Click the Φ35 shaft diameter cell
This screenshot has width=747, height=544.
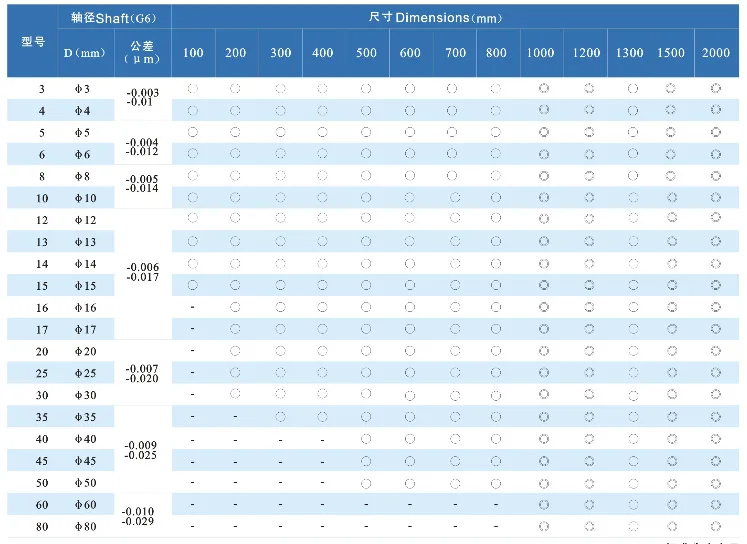tap(85, 417)
